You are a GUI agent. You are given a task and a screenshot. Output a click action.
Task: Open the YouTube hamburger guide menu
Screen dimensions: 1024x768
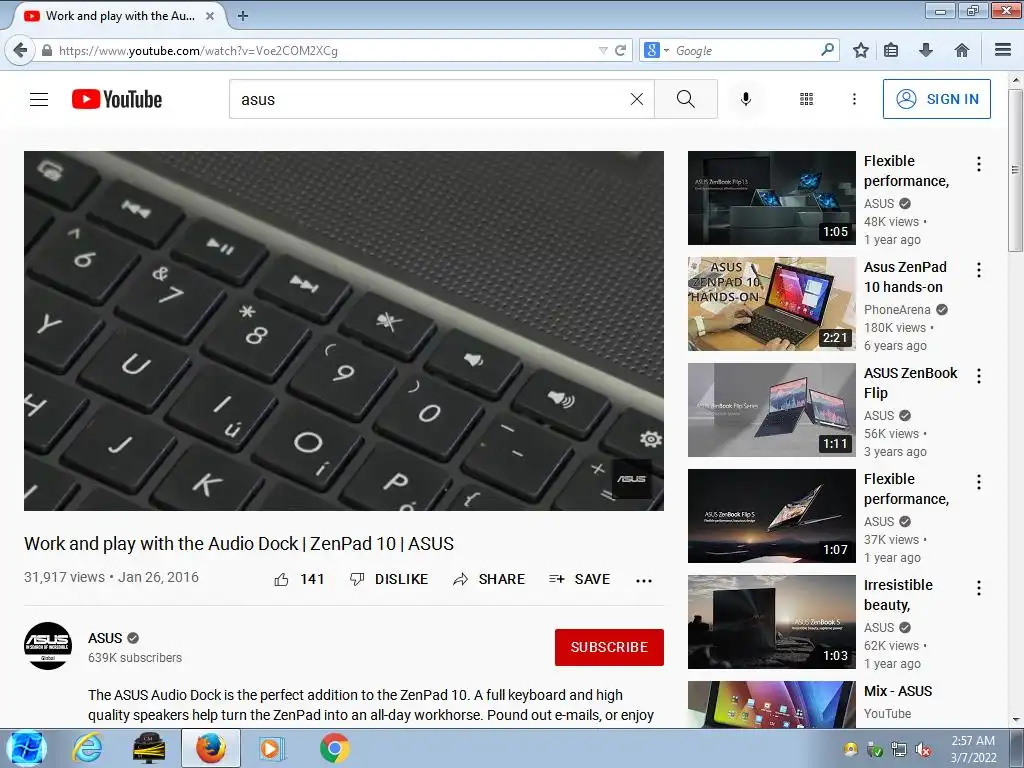pos(39,99)
